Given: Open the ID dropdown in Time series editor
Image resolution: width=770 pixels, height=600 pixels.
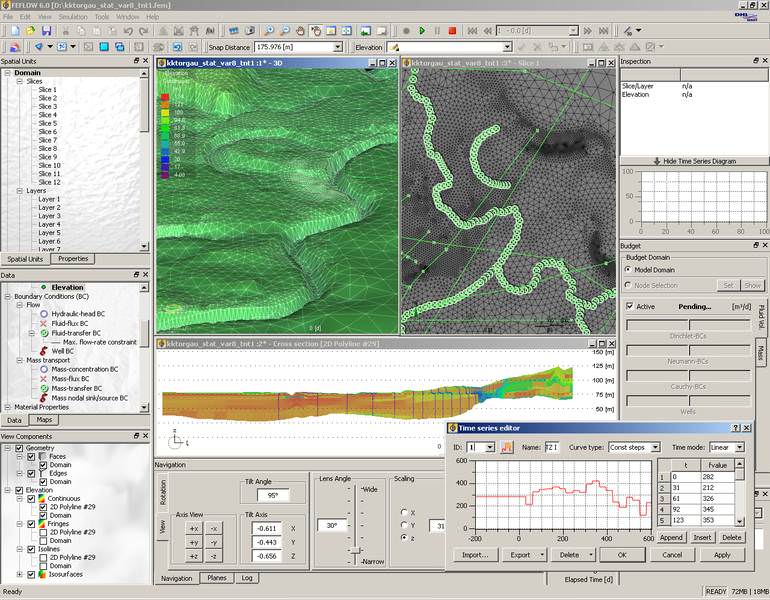Looking at the screenshot, I should [490, 447].
